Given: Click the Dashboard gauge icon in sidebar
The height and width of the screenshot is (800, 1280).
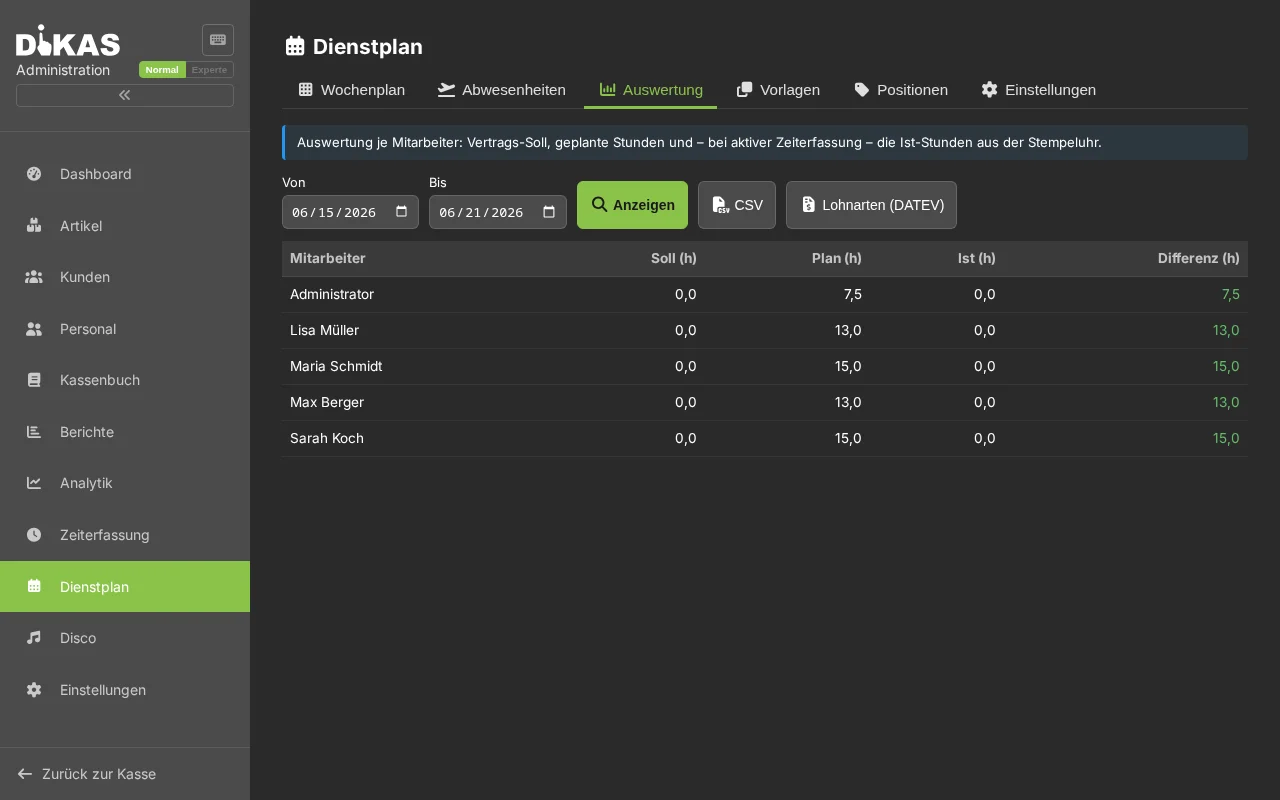Looking at the screenshot, I should [34, 174].
